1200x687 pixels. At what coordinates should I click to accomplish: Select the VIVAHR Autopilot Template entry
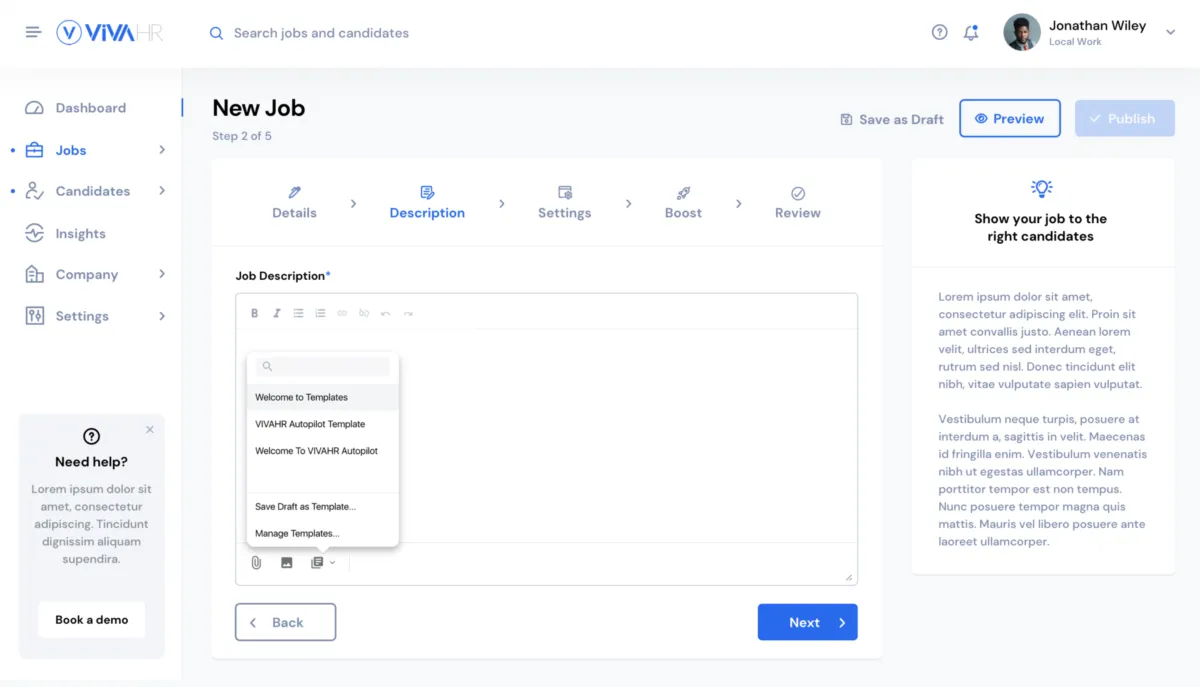(x=310, y=424)
